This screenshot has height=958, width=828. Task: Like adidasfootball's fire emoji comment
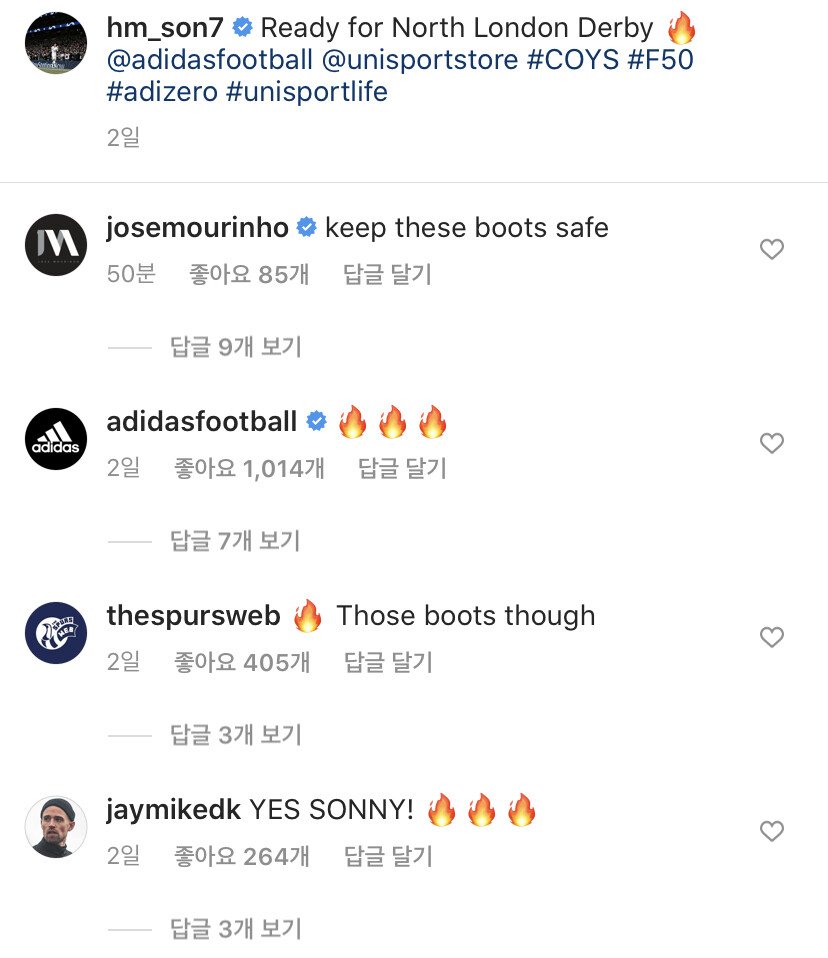[x=772, y=443]
